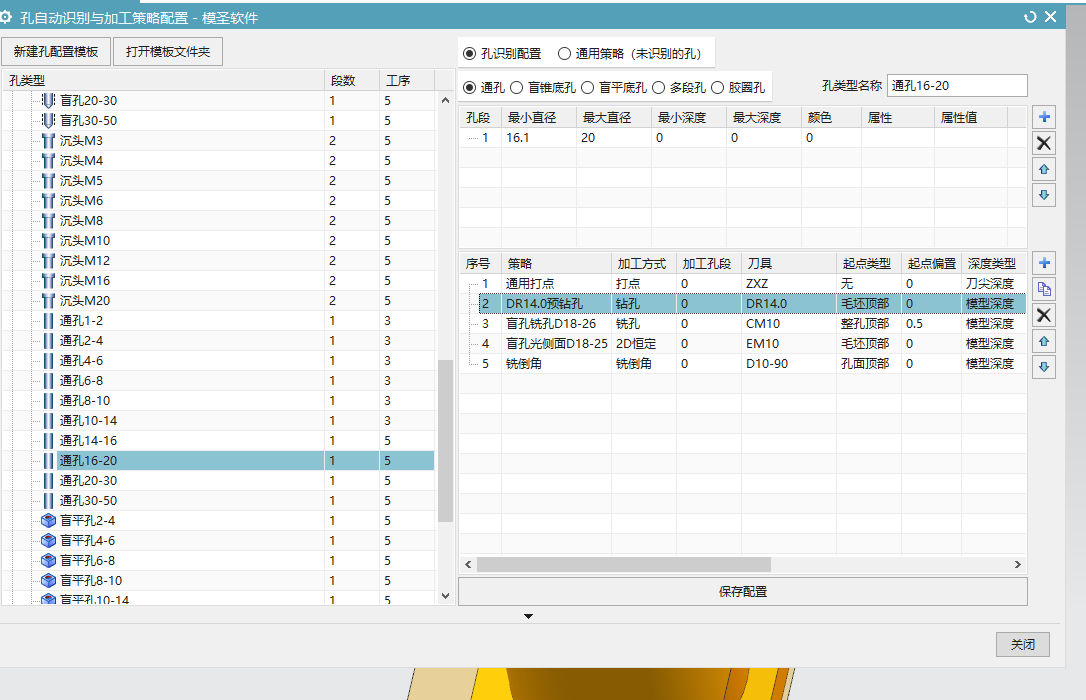Click the icon of 盲孔30-50
Screen dimensions: 1086x700
(x=48, y=120)
